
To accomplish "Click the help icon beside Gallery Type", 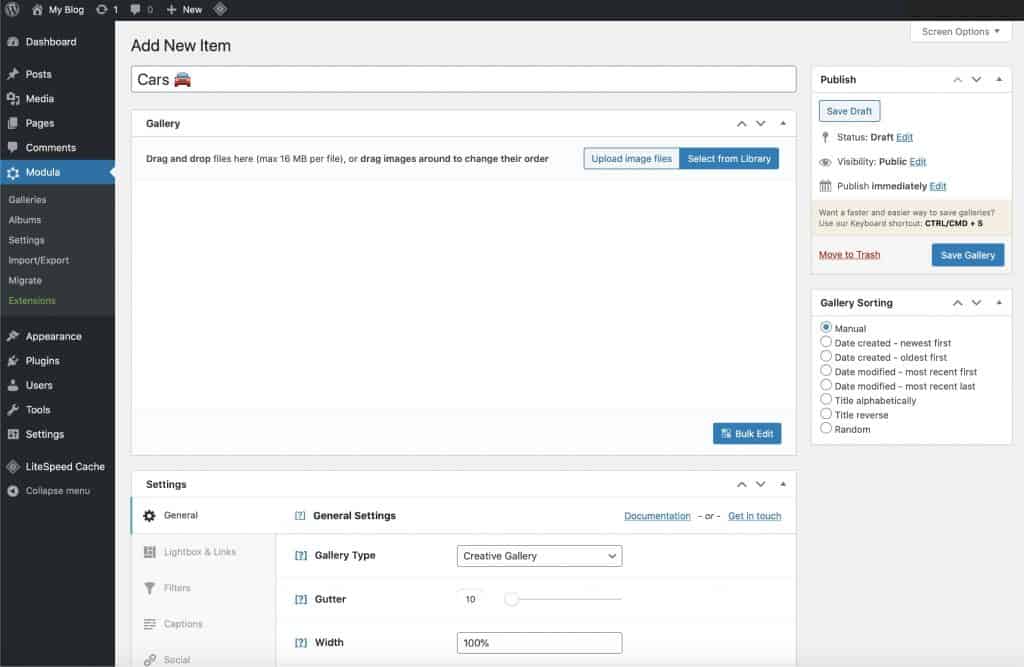I will (x=300, y=556).
